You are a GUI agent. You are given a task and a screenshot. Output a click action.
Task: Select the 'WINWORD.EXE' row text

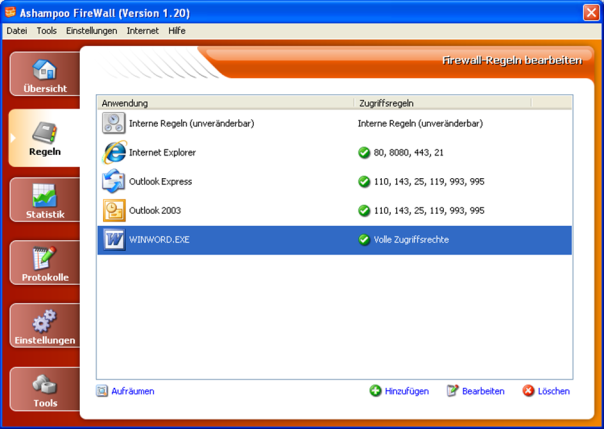coord(159,240)
